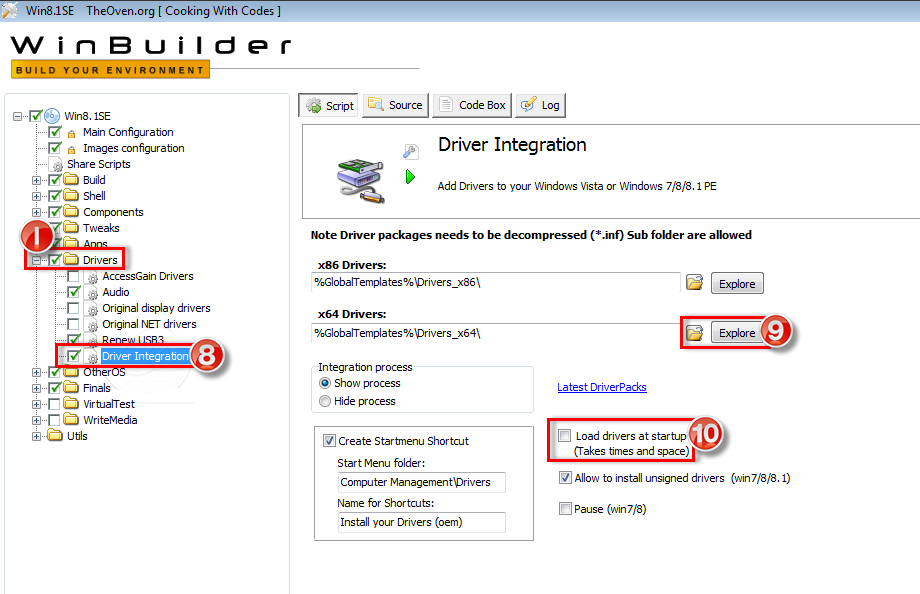
Task: Click the gear icon beside AccessGain Drivers
Action: (92, 277)
